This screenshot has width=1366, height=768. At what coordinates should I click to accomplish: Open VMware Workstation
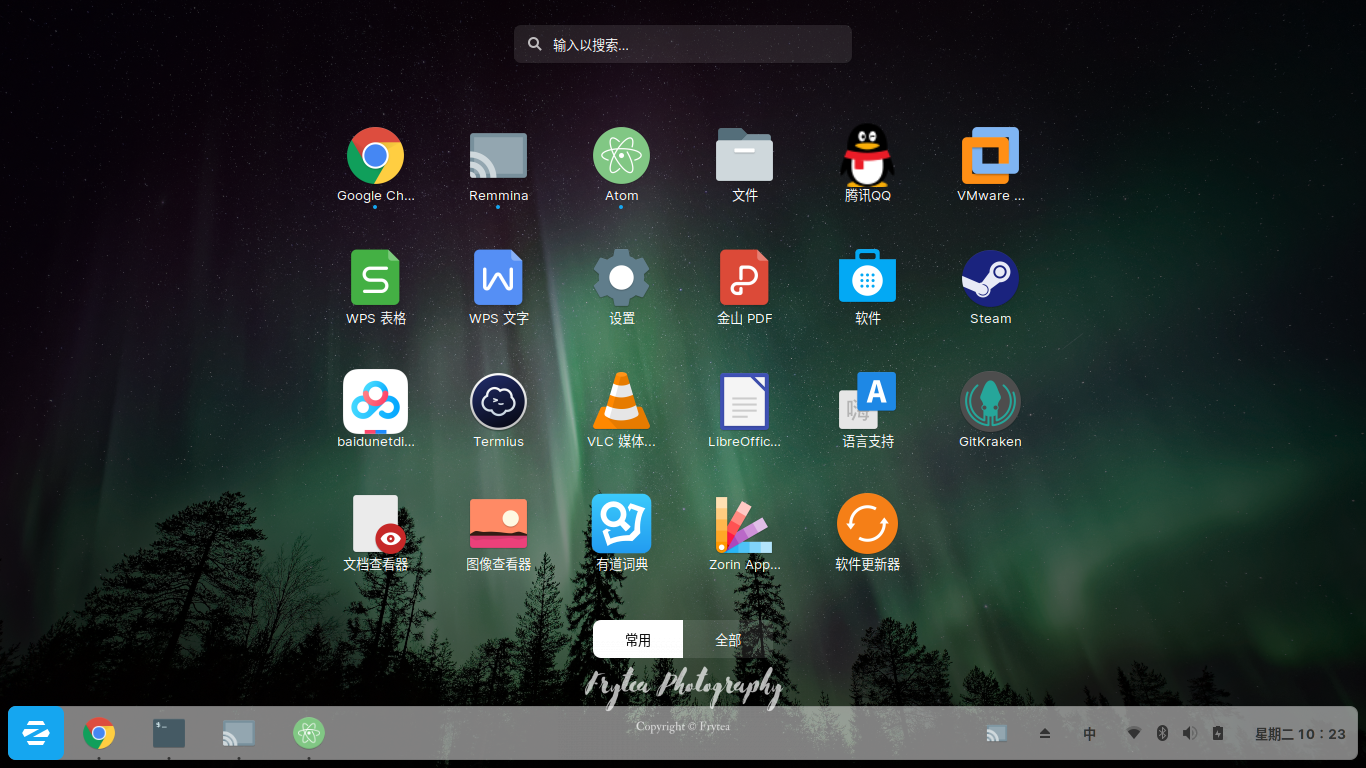coord(990,156)
